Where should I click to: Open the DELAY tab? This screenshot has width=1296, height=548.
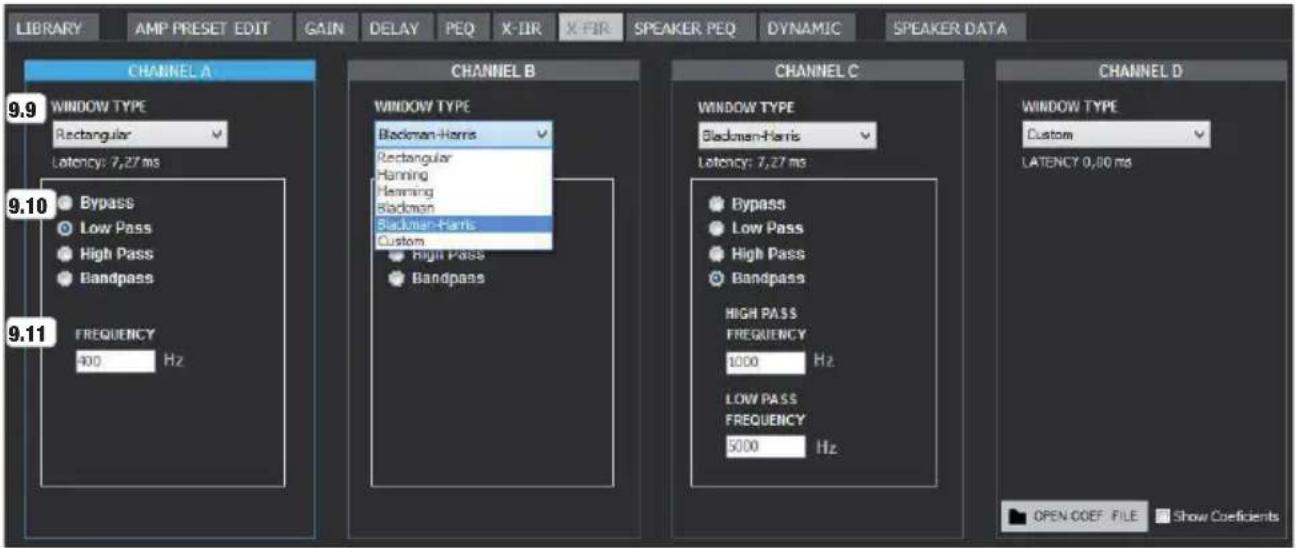tap(394, 28)
